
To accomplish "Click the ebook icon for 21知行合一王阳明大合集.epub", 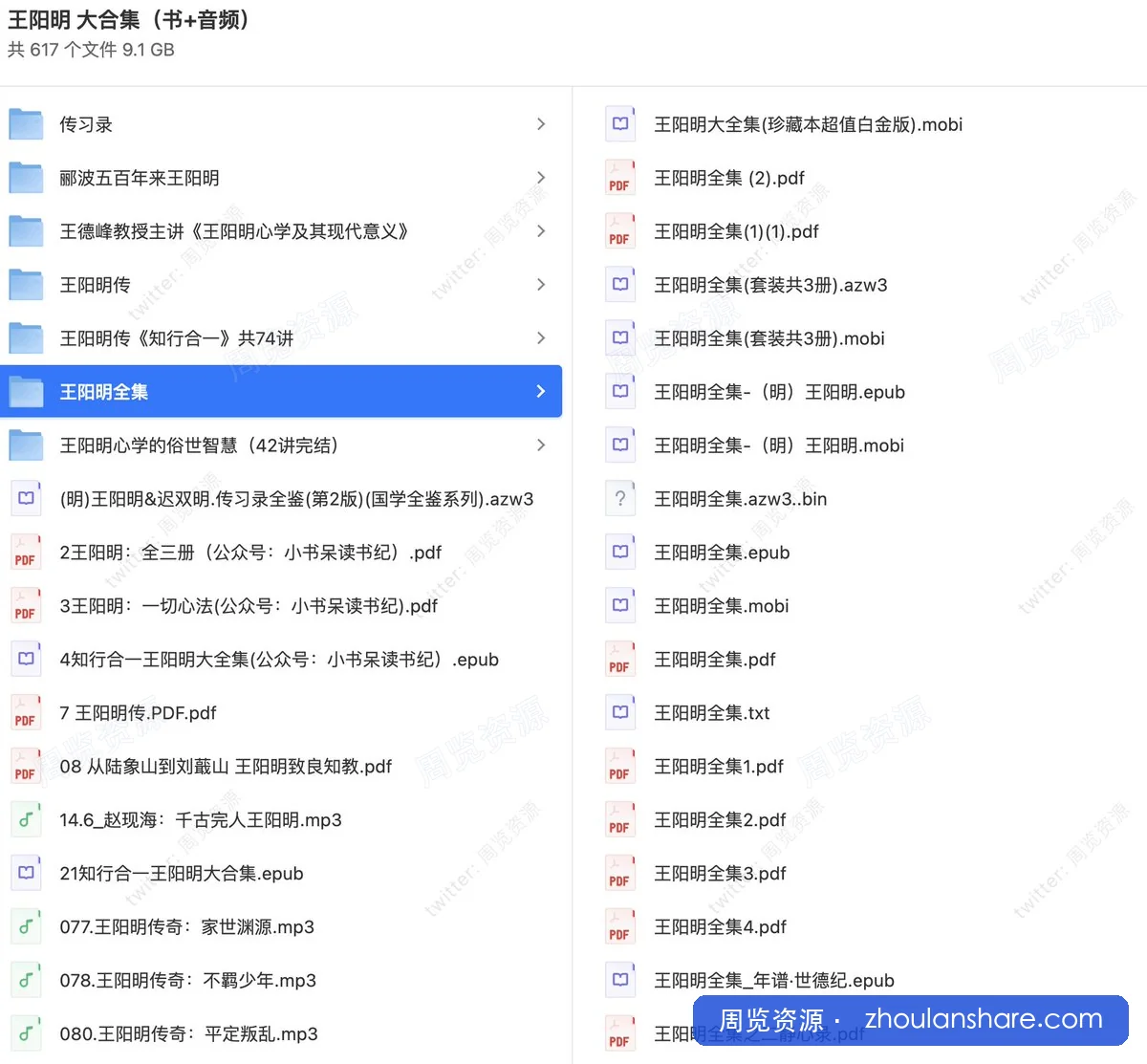I will tap(26, 874).
